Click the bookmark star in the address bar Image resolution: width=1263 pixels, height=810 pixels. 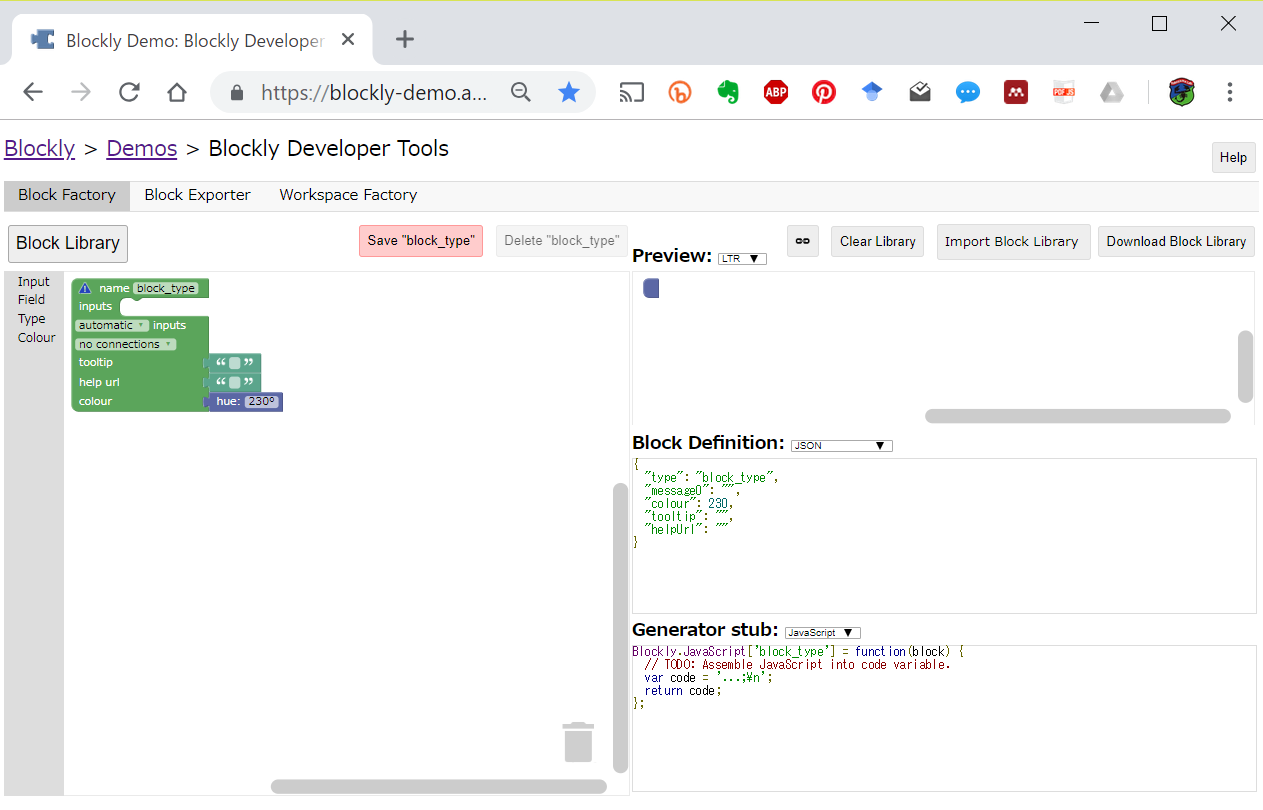[x=569, y=92]
